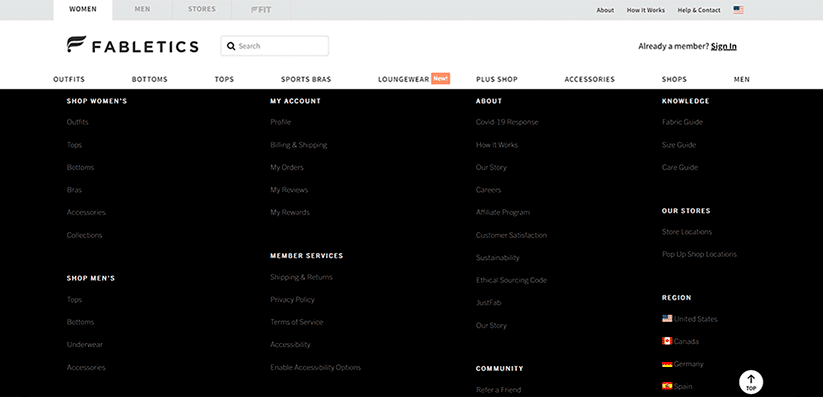Switch to the STORES tab
Image resolution: width=823 pixels, height=397 pixels.
click(202, 9)
